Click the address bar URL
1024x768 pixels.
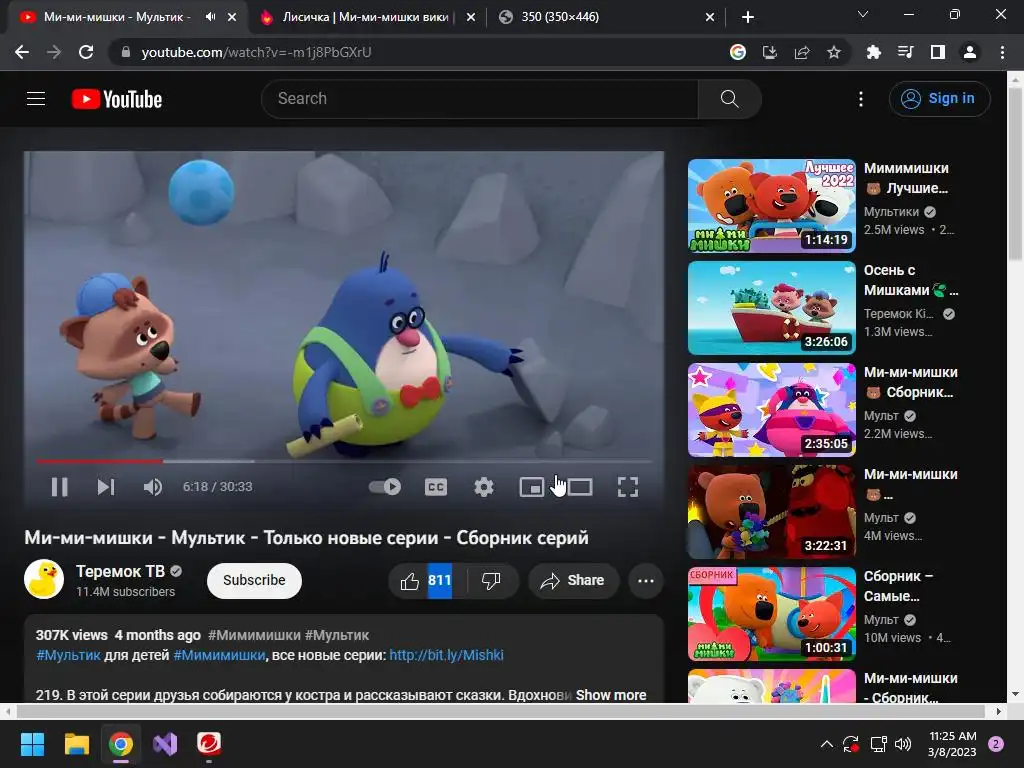[x=257, y=52]
